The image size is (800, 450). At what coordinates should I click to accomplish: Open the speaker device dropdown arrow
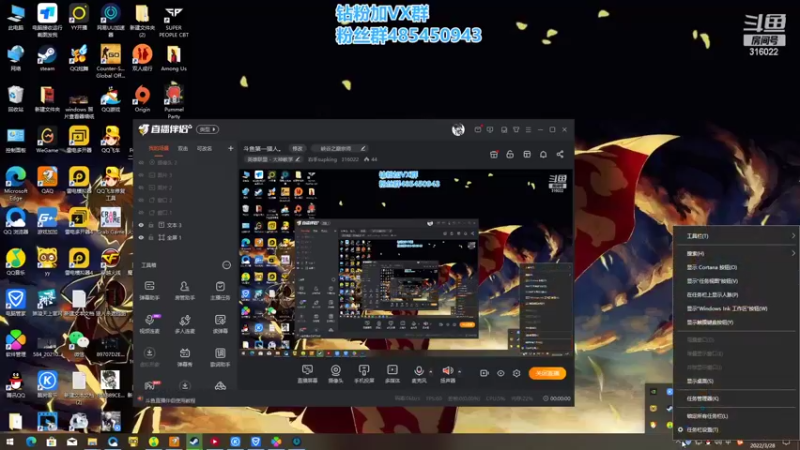click(x=459, y=371)
